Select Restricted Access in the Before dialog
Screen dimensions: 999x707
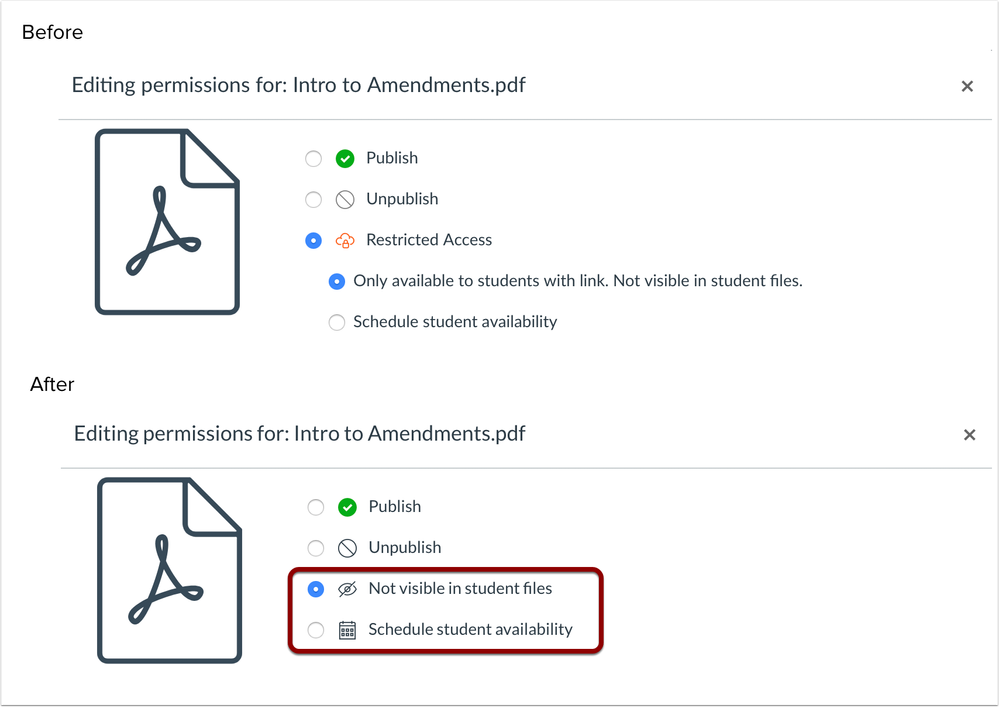coord(313,240)
